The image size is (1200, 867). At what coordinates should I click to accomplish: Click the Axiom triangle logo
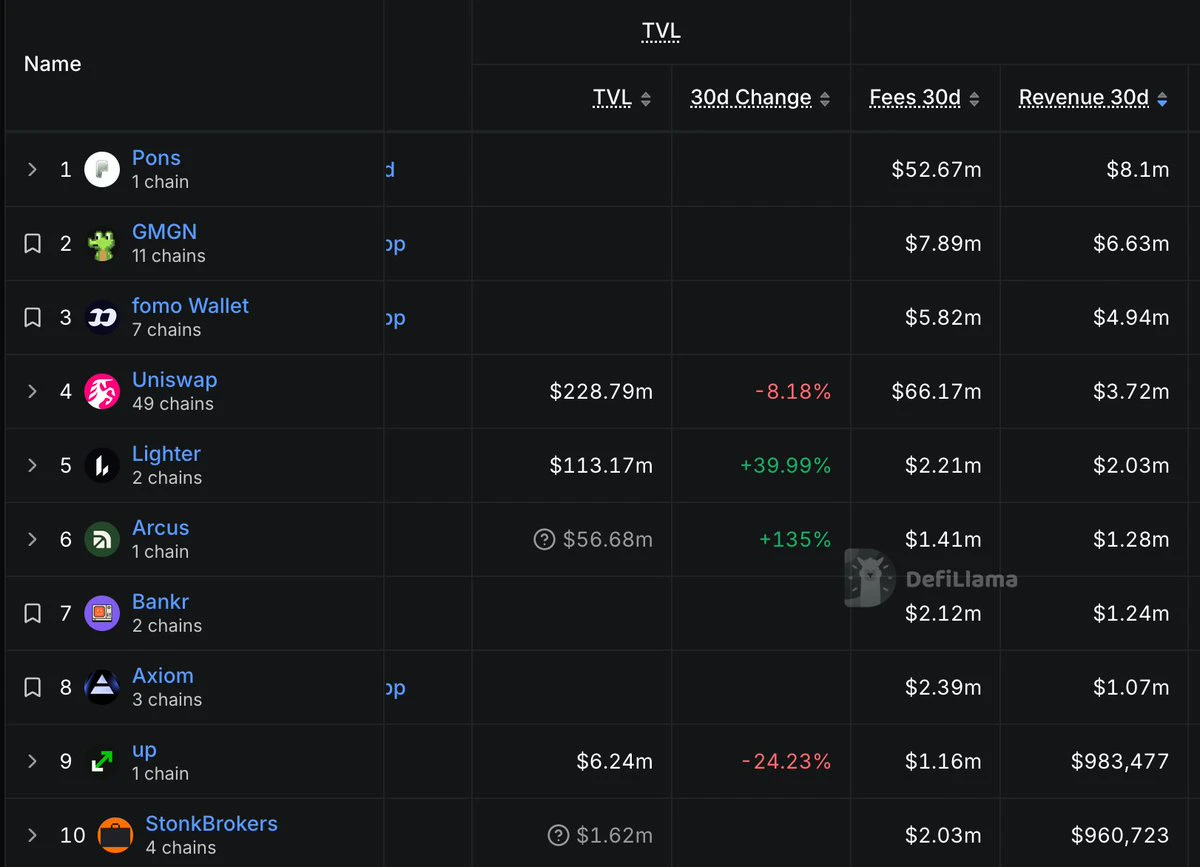(102, 688)
